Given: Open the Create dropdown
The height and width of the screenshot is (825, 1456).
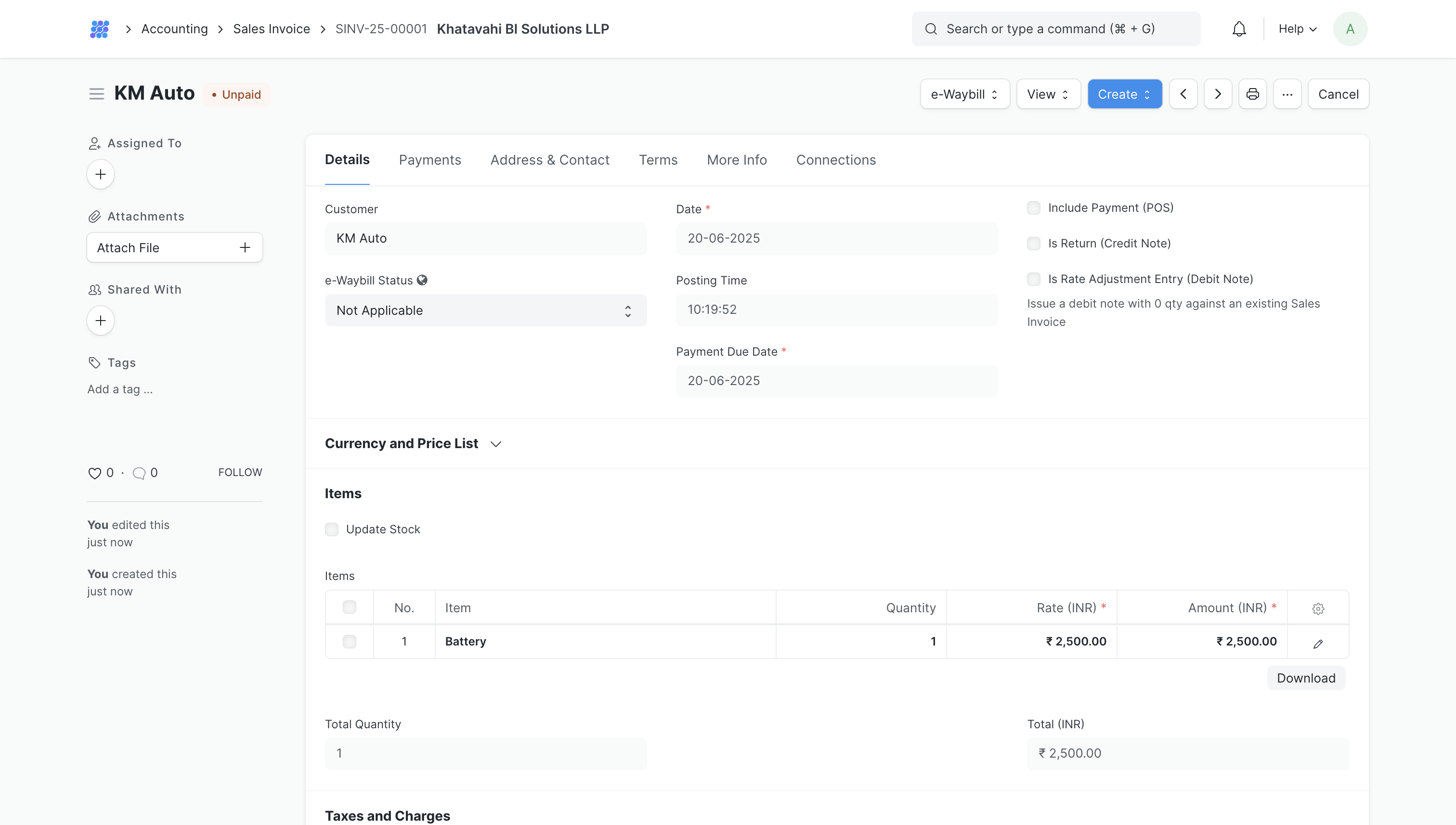Looking at the screenshot, I should (x=1124, y=94).
